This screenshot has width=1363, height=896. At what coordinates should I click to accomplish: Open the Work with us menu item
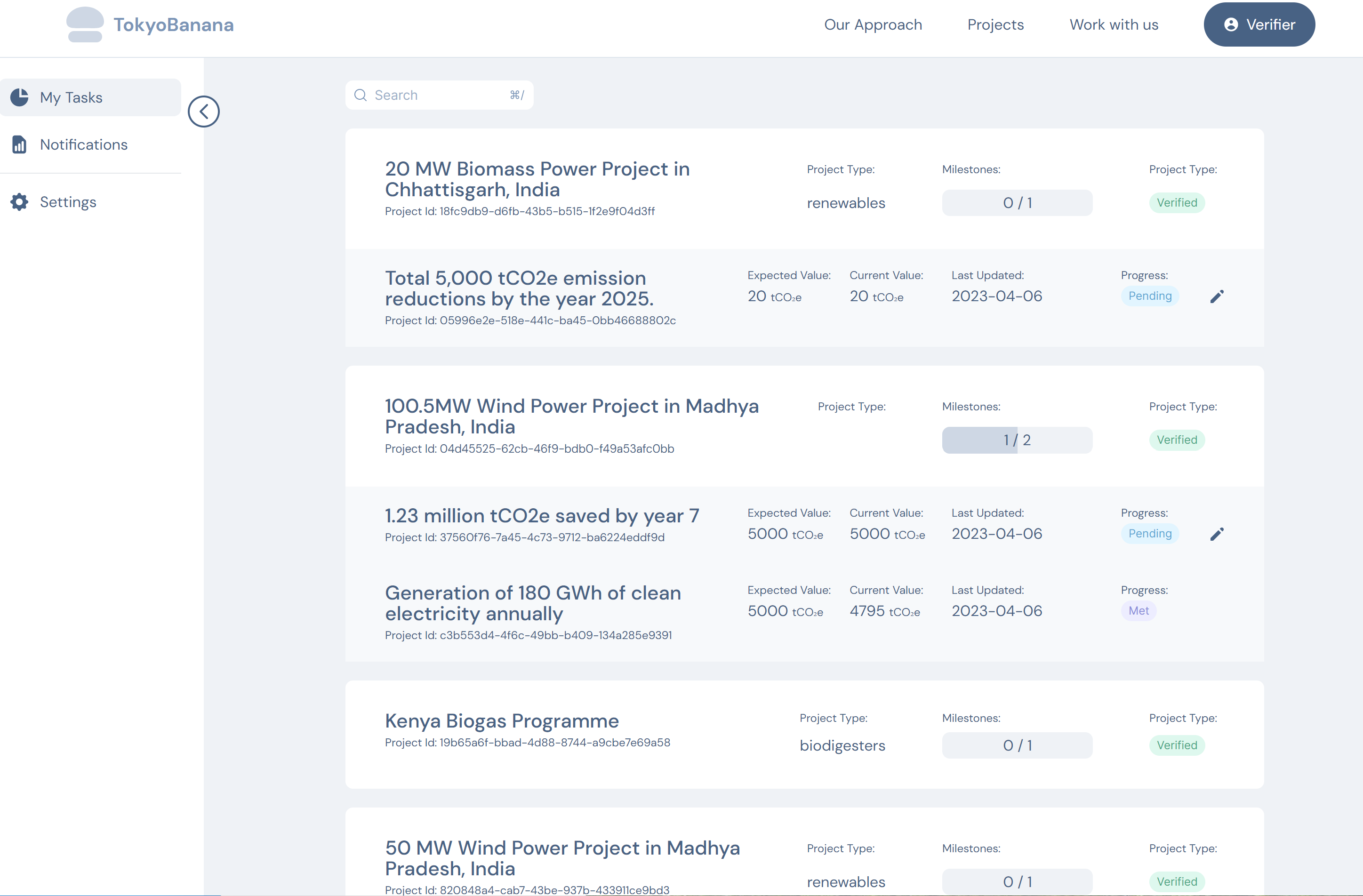pyautogui.click(x=1114, y=24)
